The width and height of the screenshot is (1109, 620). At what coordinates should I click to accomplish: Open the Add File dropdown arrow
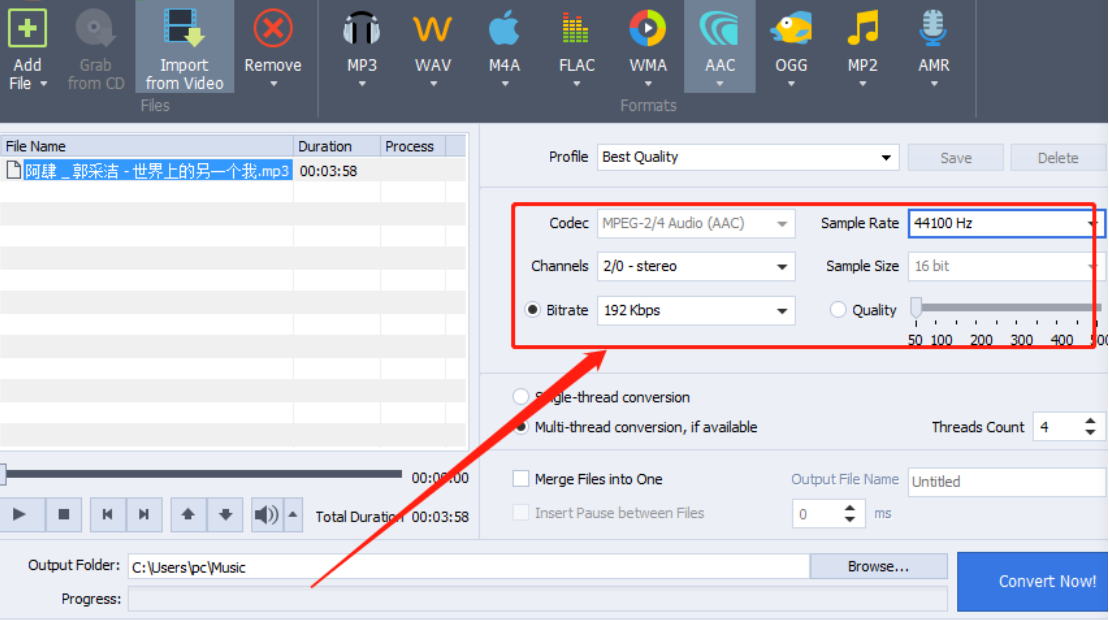43,84
